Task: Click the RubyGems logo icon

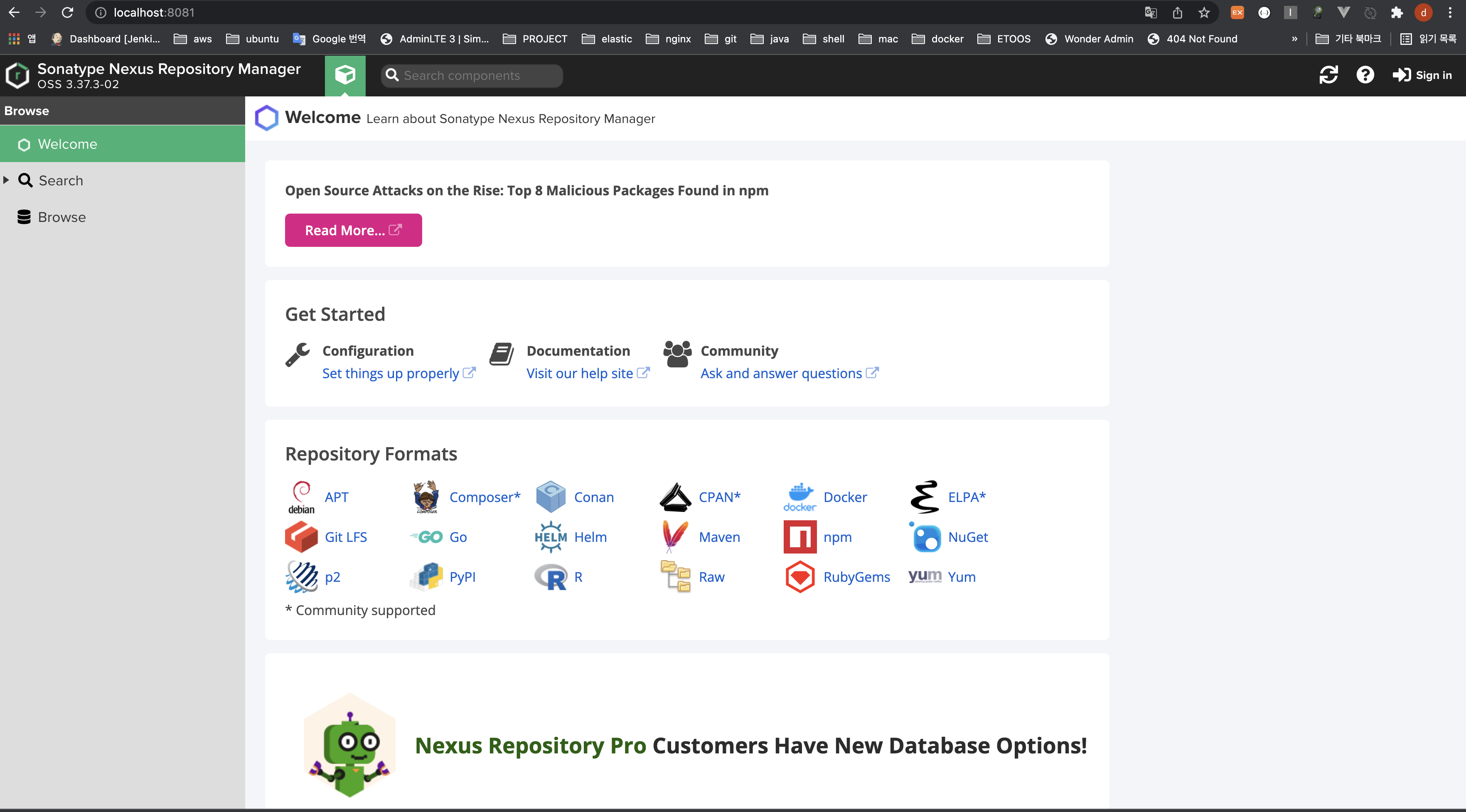Action: [799, 577]
